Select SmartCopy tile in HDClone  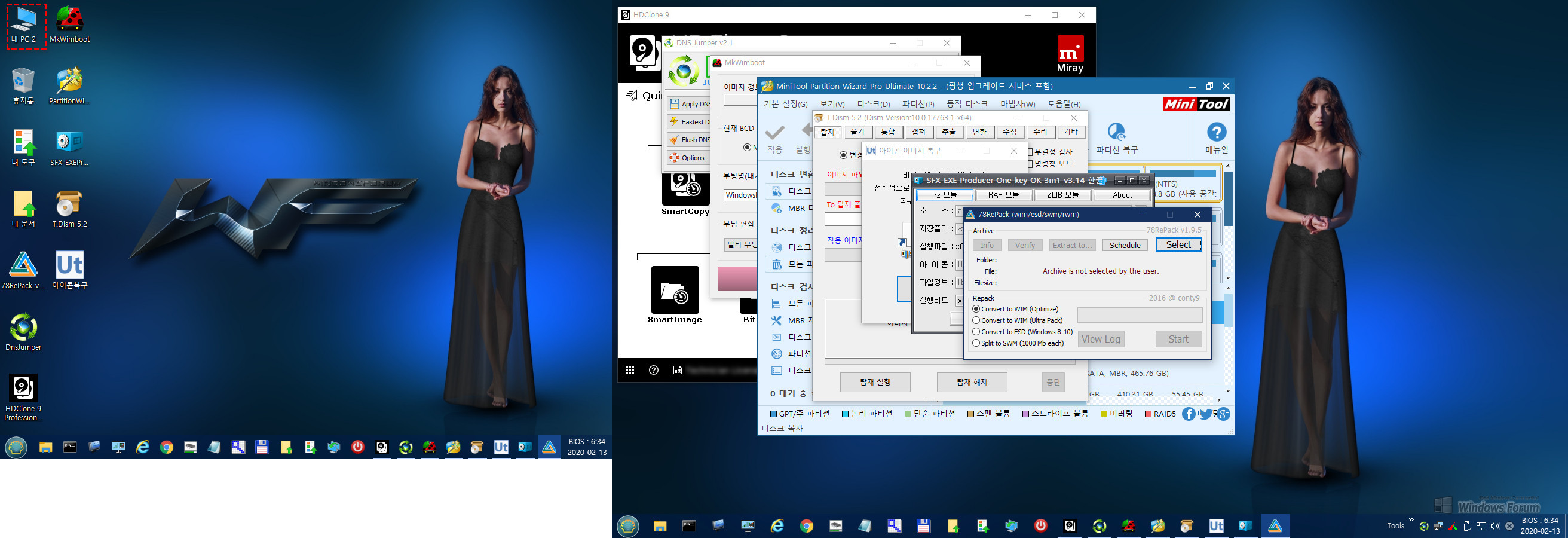click(x=685, y=195)
